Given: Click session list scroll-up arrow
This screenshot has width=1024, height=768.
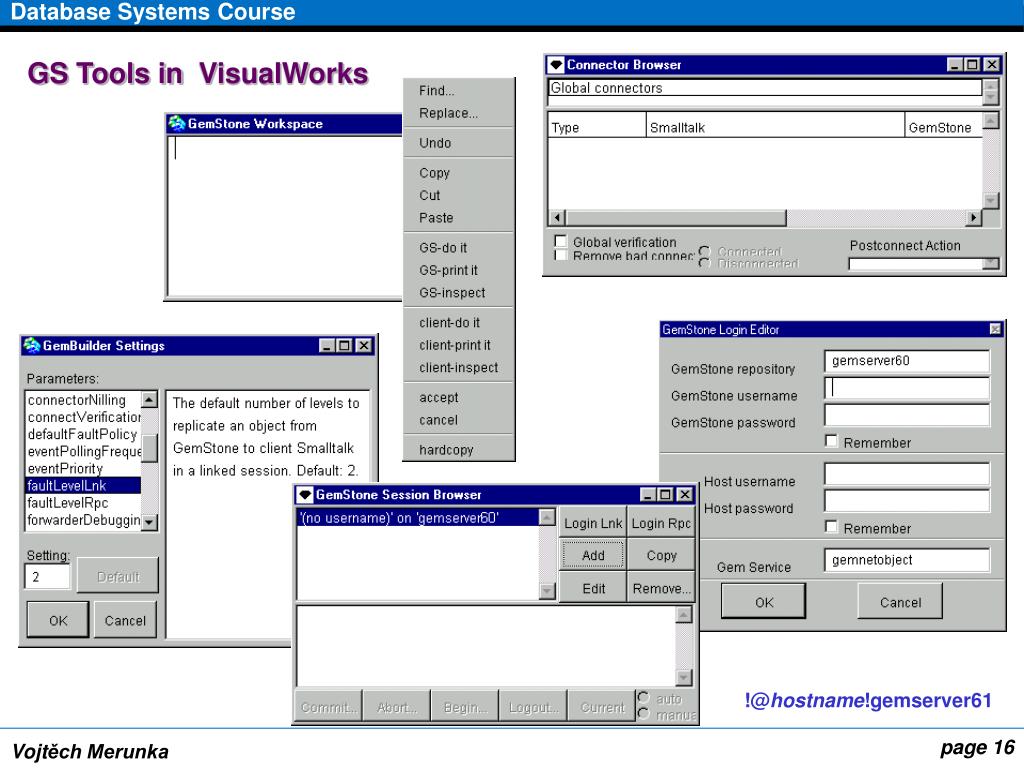Looking at the screenshot, I should pyautogui.click(x=547, y=517).
